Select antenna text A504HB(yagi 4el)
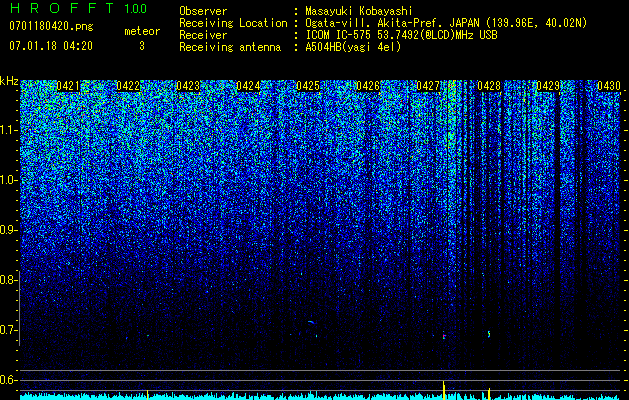 pyautogui.click(x=353, y=47)
